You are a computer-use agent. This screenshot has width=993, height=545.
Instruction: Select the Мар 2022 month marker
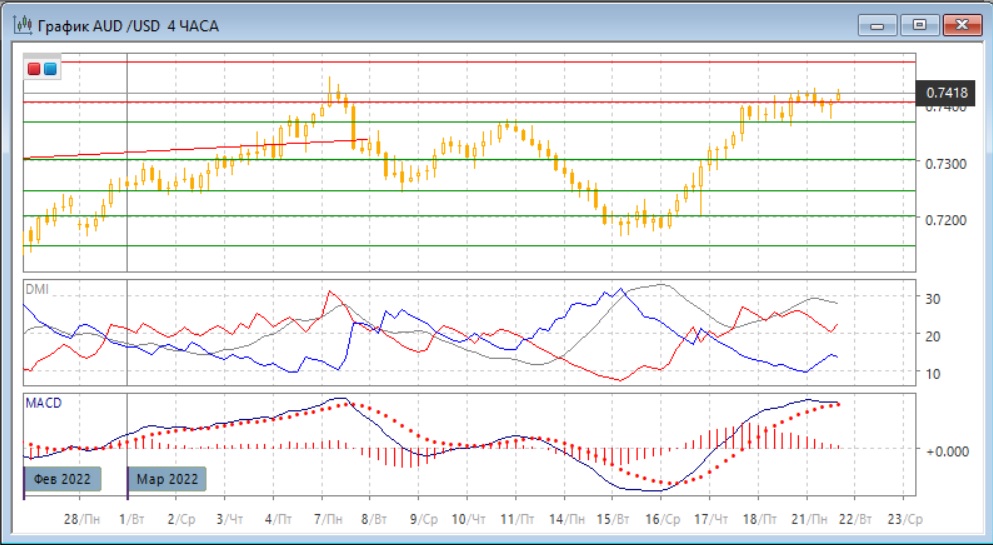coord(166,479)
